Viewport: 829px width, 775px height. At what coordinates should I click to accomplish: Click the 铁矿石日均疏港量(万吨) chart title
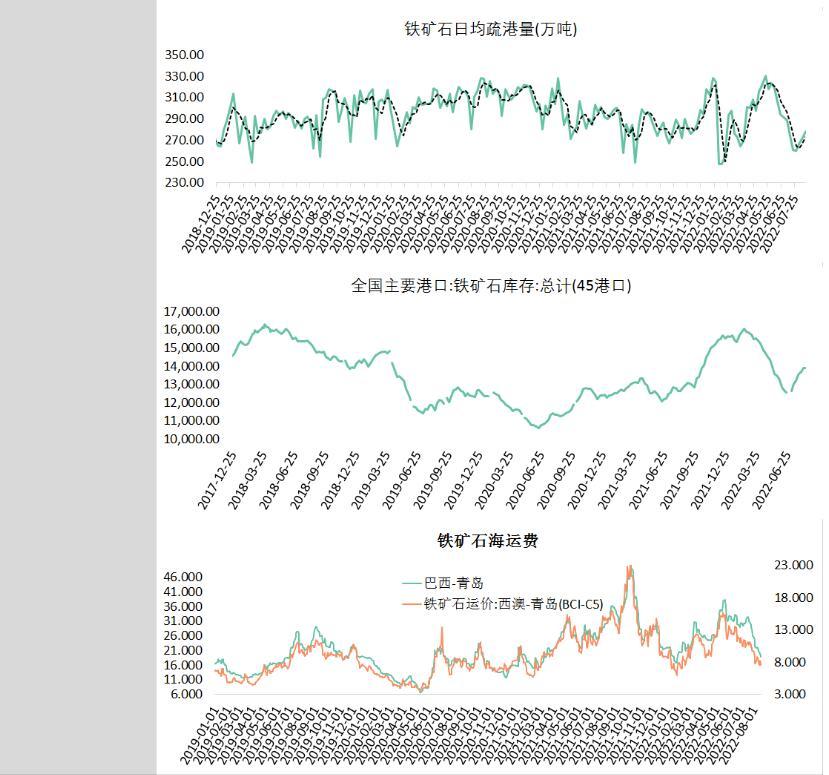pyautogui.click(x=490, y=29)
